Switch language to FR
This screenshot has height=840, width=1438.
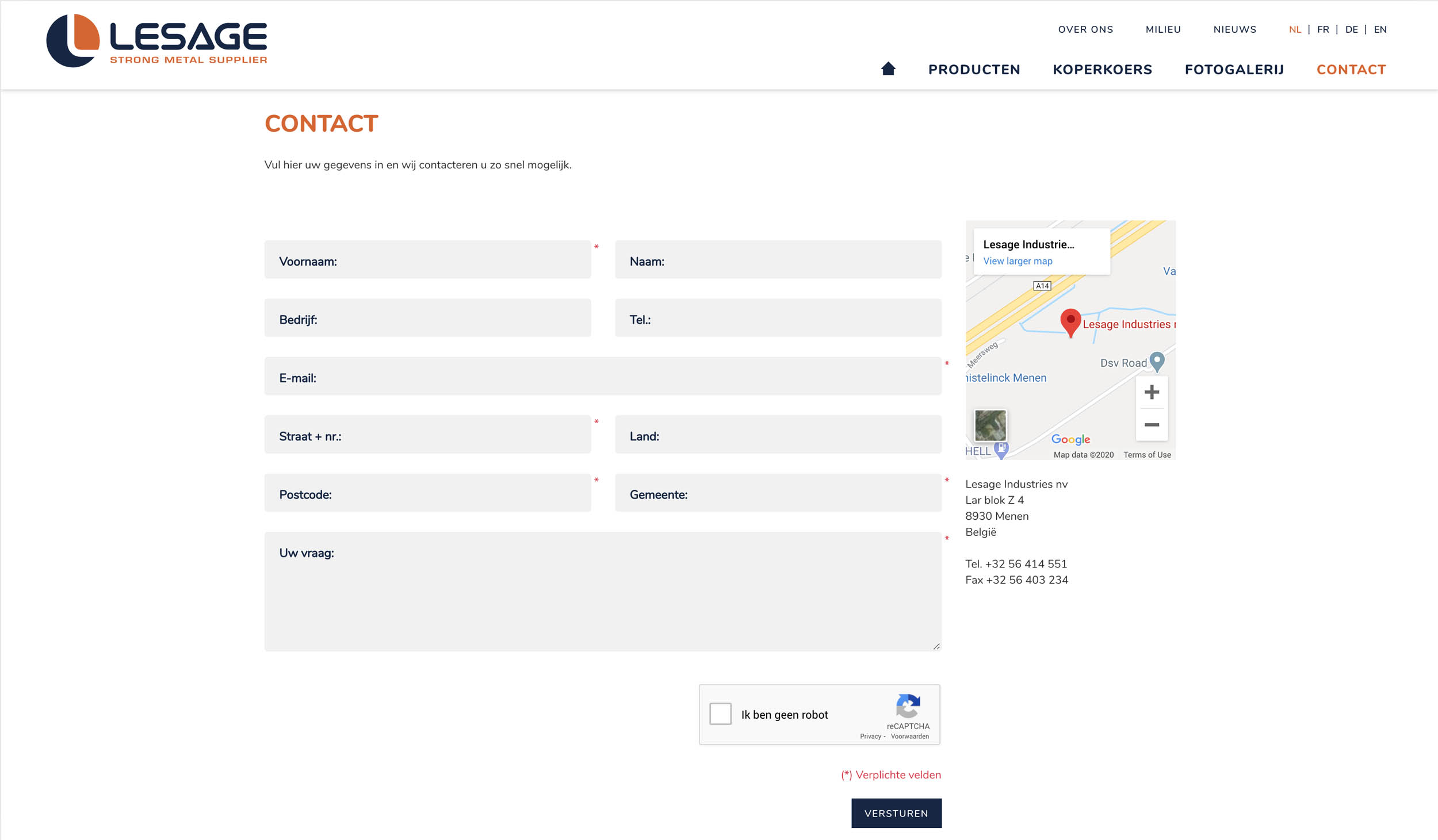click(1322, 29)
